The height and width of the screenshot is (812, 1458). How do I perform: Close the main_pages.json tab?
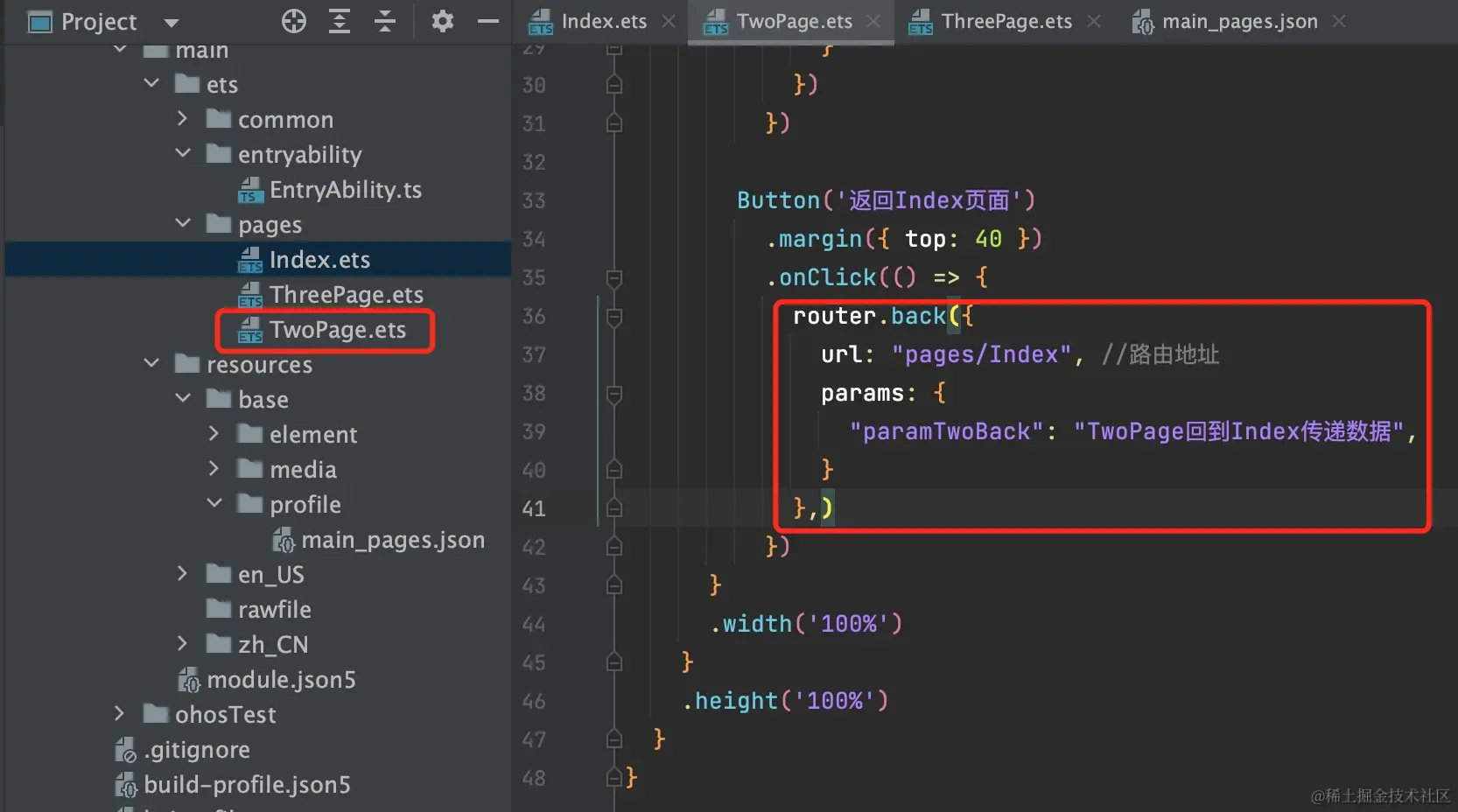1339,21
